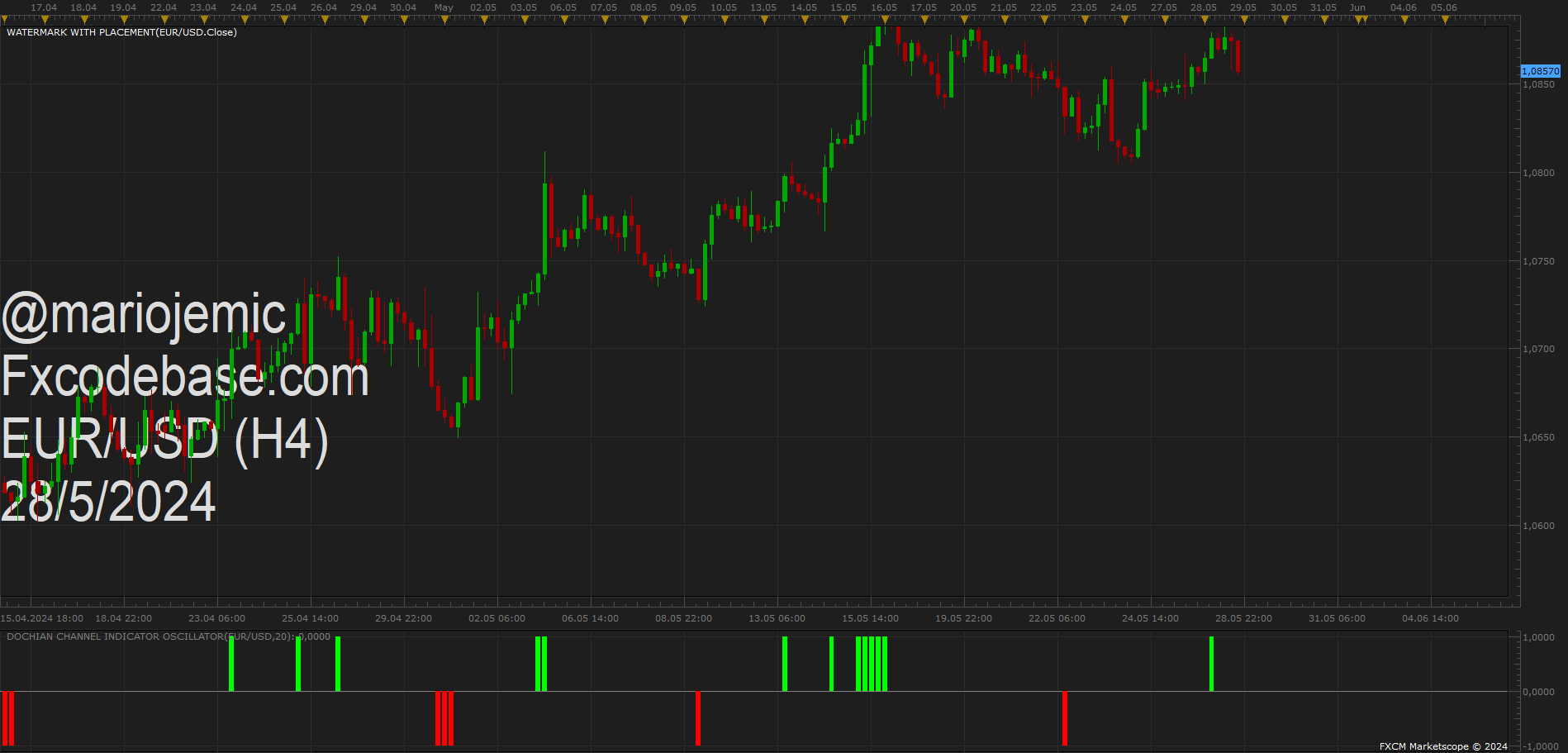Viewport: 1568px width, 753px height.
Task: Click the 05.06 date on the top axis
Action: click(1444, 7)
